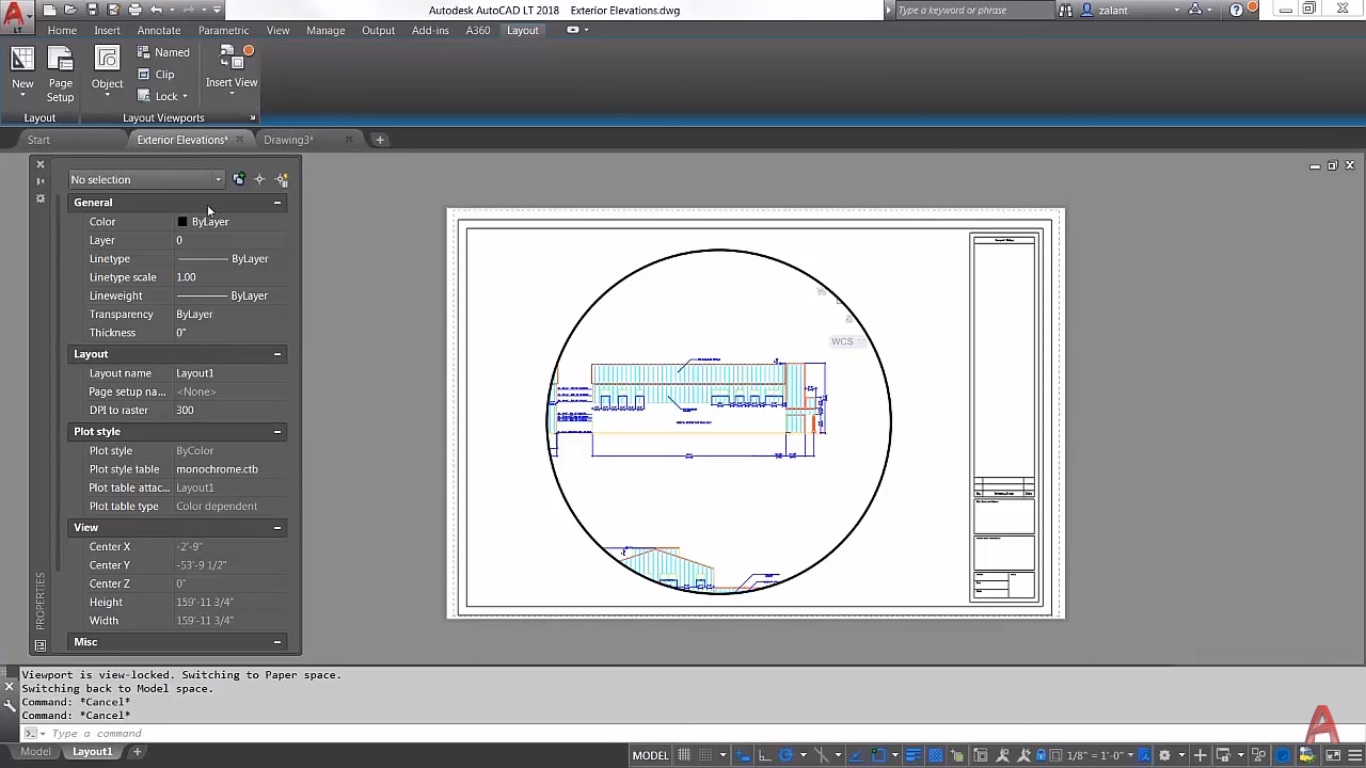Click the new drawing tab plus button
Screen dimensions: 1366x768
point(380,140)
